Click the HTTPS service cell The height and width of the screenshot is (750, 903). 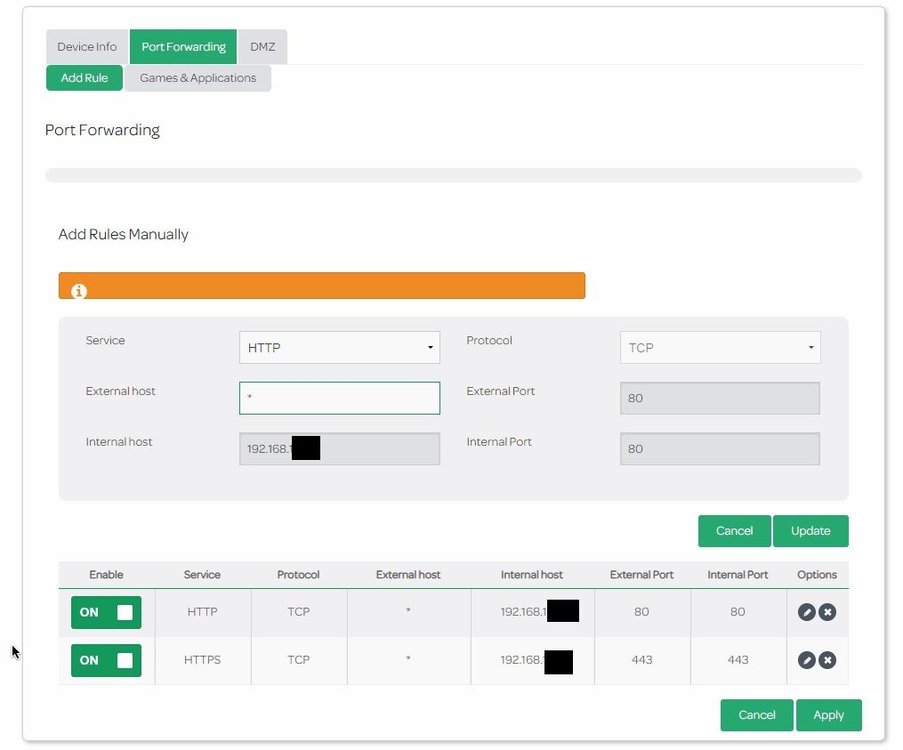pos(202,660)
